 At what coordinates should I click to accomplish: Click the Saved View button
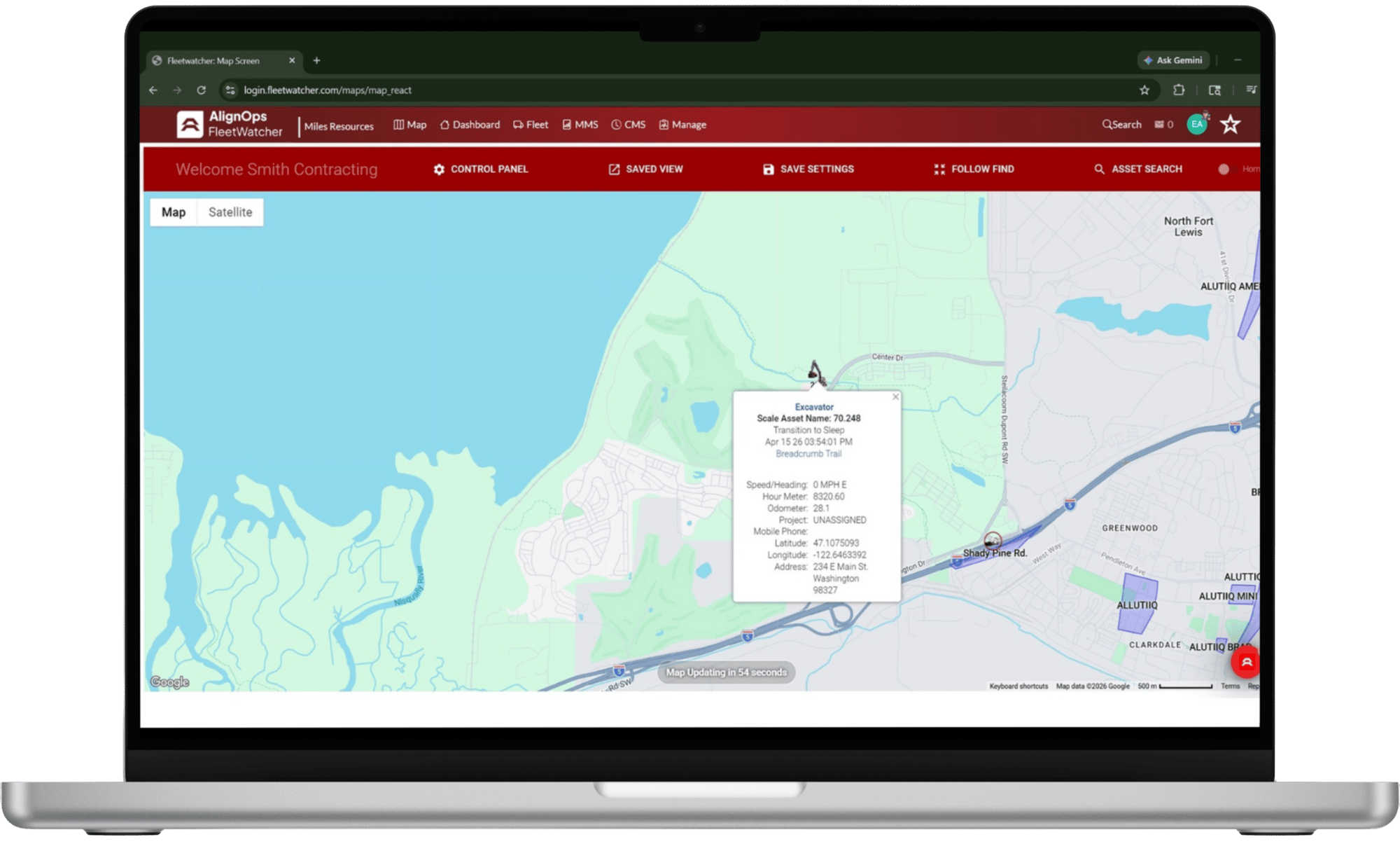pyautogui.click(x=645, y=169)
